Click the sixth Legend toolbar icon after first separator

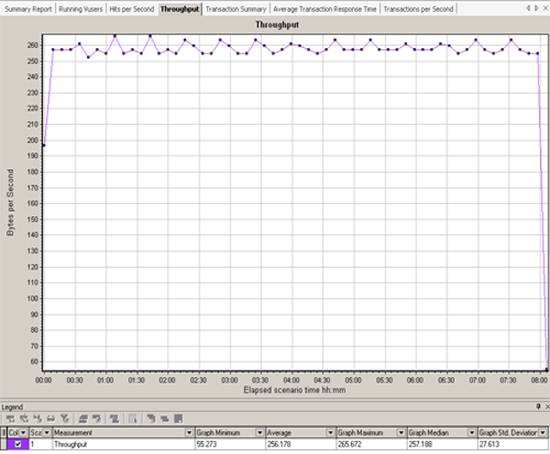pos(83,419)
